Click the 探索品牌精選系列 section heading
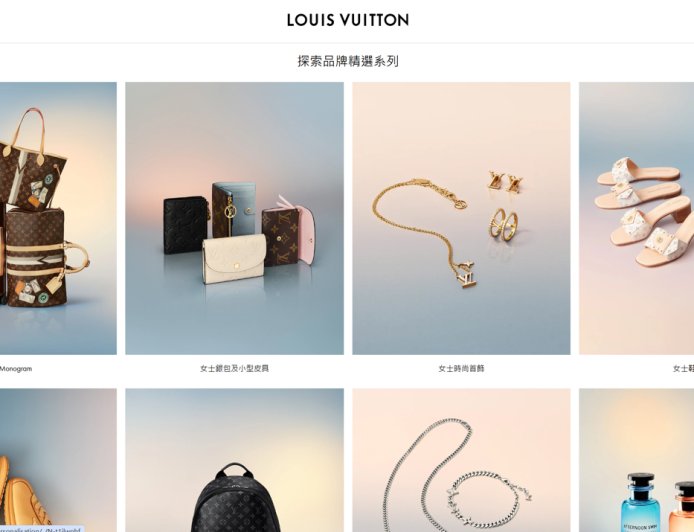 click(348, 61)
